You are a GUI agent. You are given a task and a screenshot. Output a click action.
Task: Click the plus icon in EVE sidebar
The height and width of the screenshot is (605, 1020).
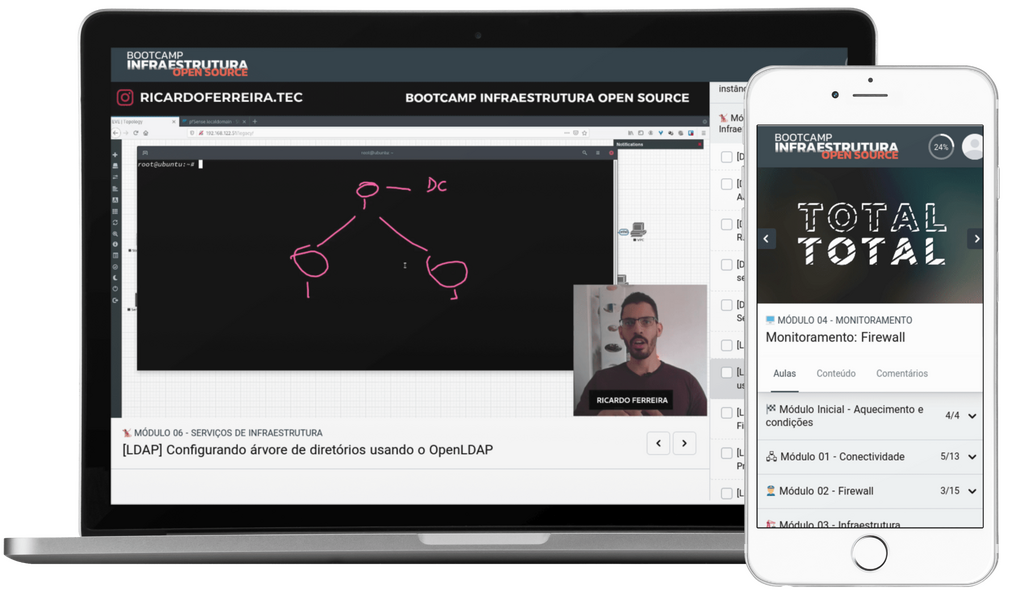pyautogui.click(x=115, y=155)
